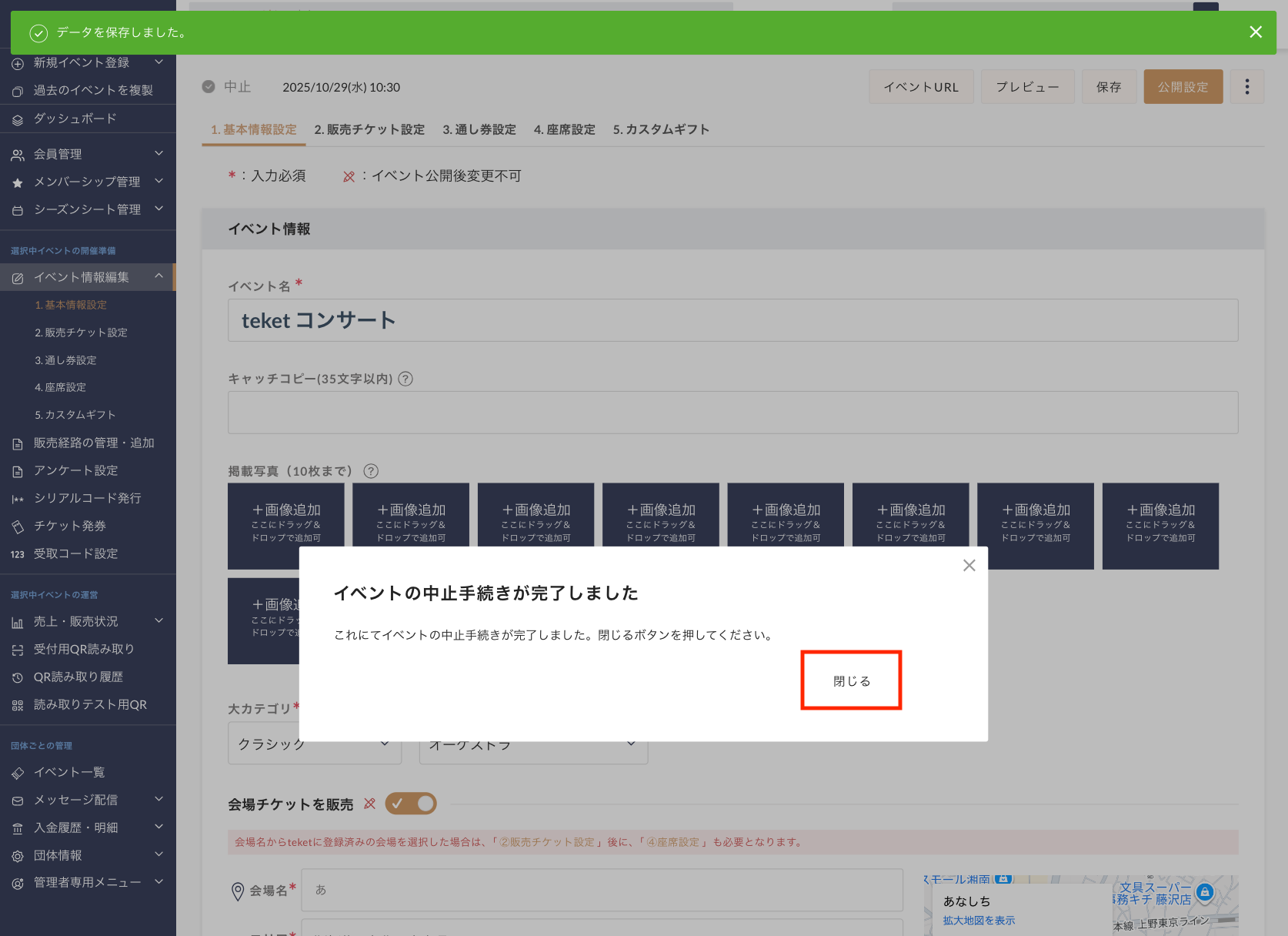Click the イベント名 text field
The height and width of the screenshot is (936, 1288).
point(732,320)
